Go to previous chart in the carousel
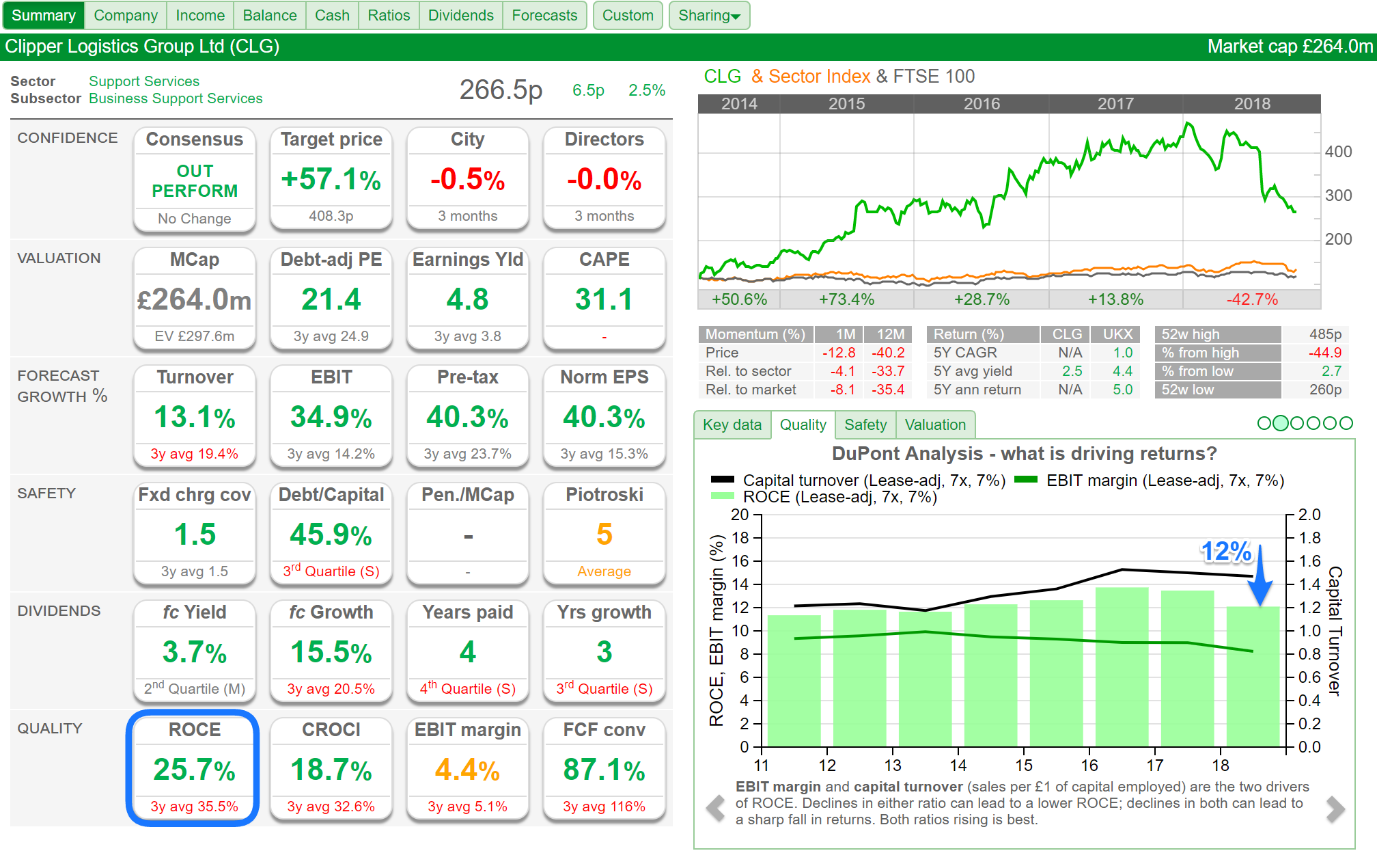 coord(715,808)
